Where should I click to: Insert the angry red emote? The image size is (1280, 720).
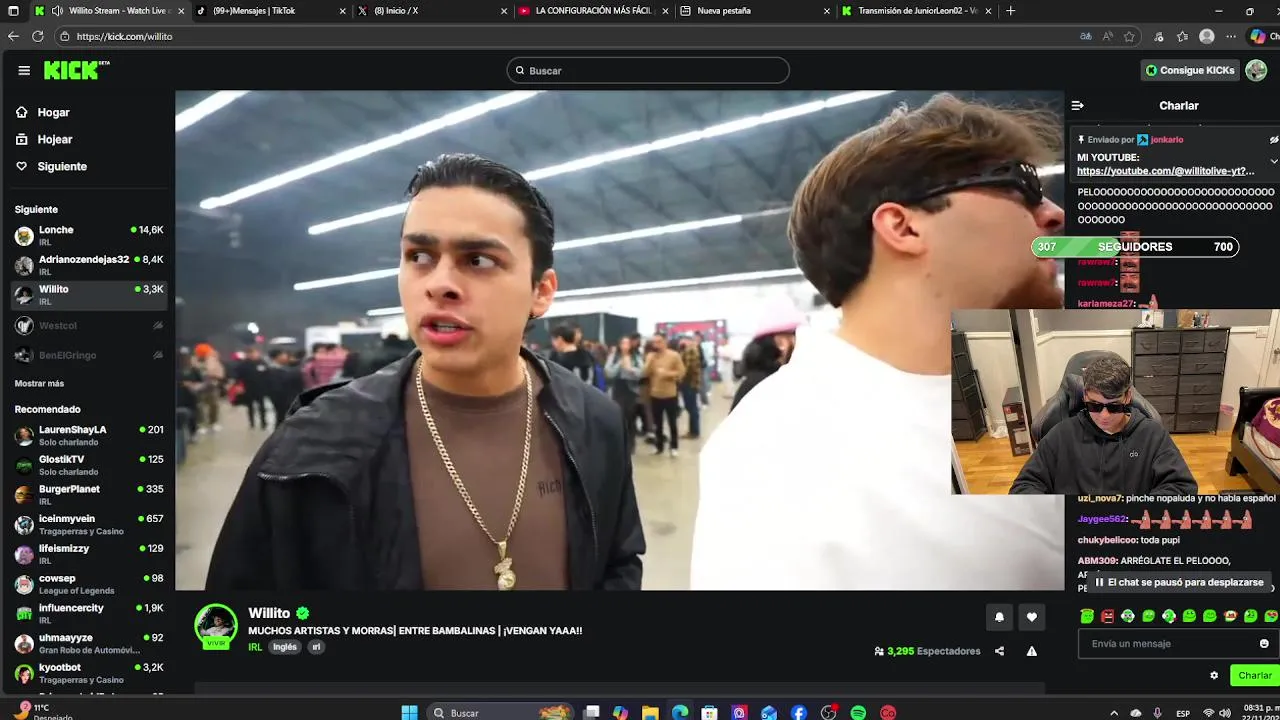1107,616
